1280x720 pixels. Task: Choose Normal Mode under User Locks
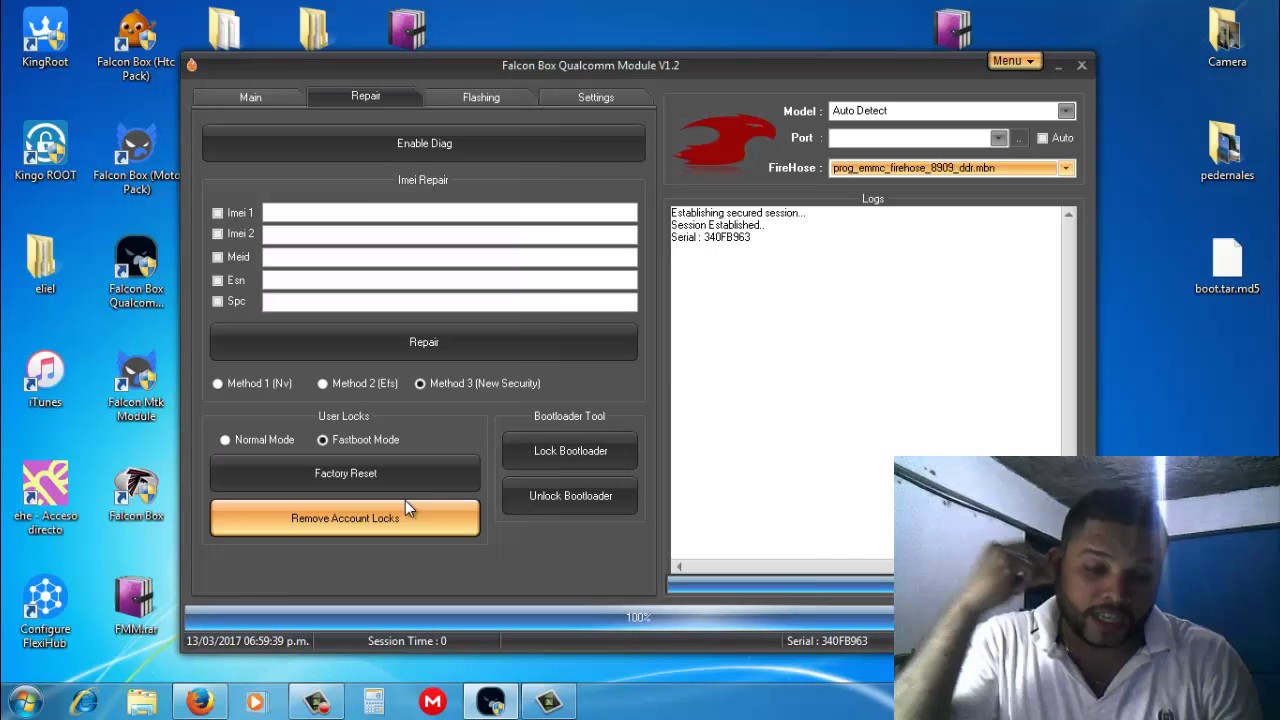tap(225, 440)
